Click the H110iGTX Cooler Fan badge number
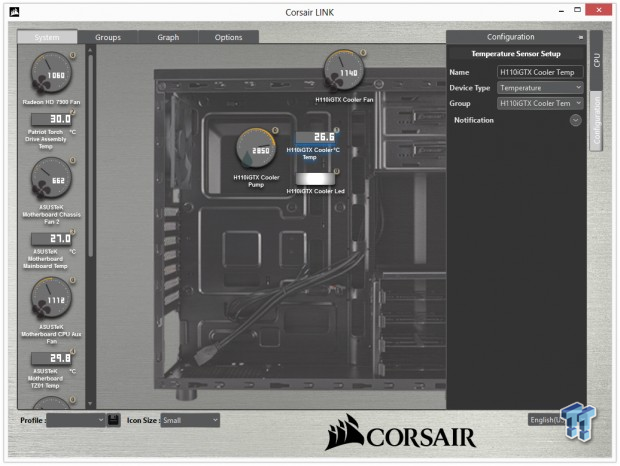 363,53
